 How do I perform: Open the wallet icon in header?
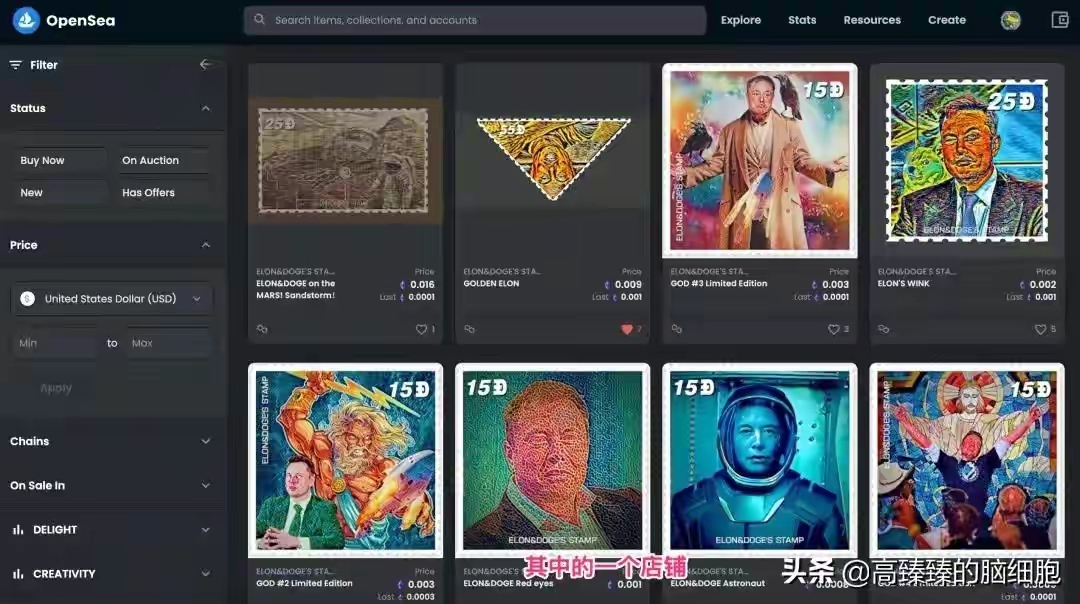pyautogui.click(x=1060, y=19)
